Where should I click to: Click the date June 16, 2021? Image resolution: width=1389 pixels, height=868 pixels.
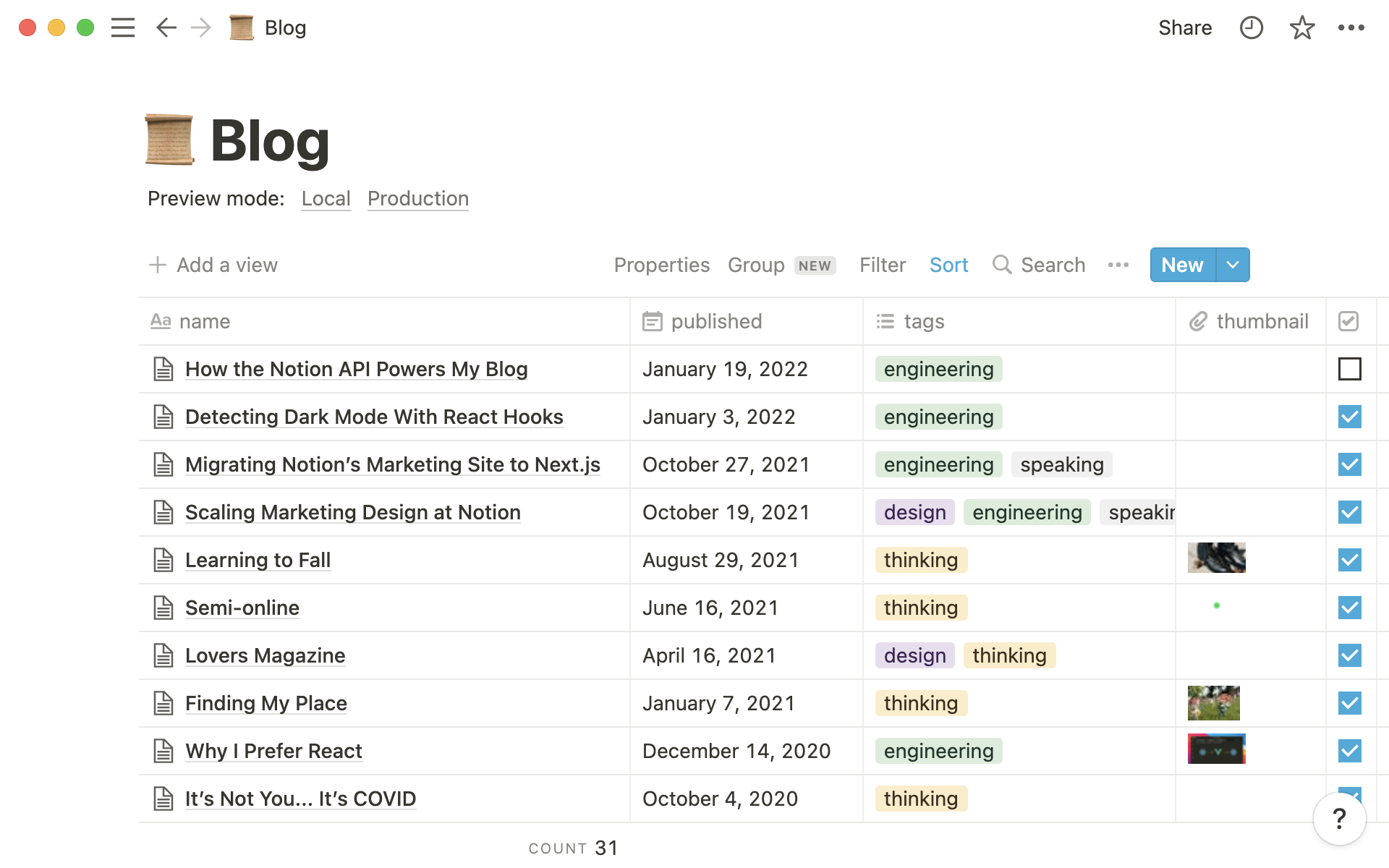(710, 608)
